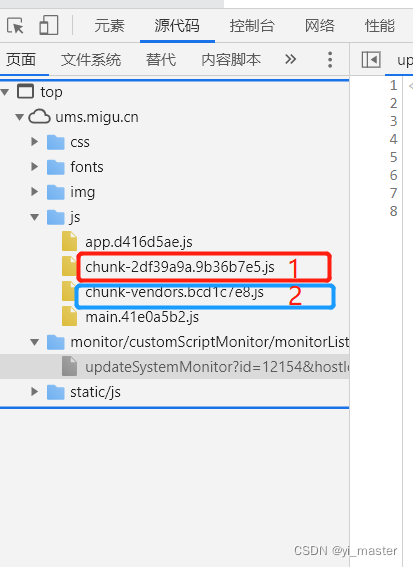This screenshot has width=413, height=567.
Task: Switch to the 网络 tab
Action: click(x=319, y=26)
